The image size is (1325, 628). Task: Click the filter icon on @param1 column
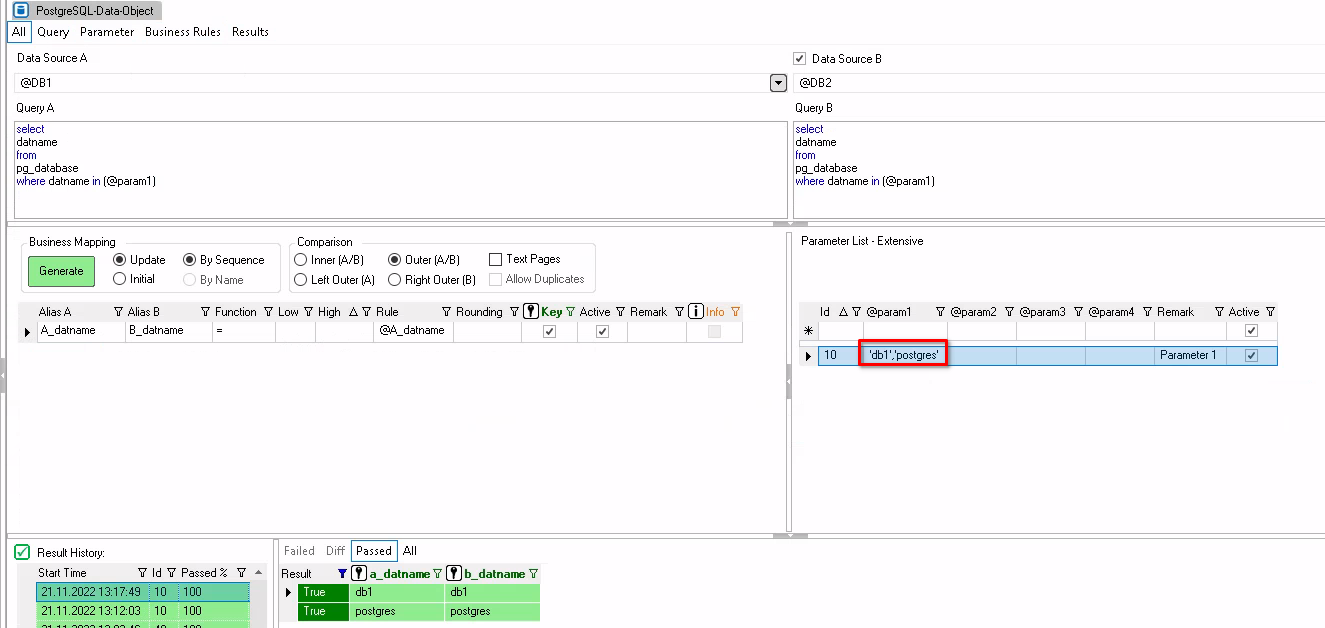pyautogui.click(x=940, y=312)
